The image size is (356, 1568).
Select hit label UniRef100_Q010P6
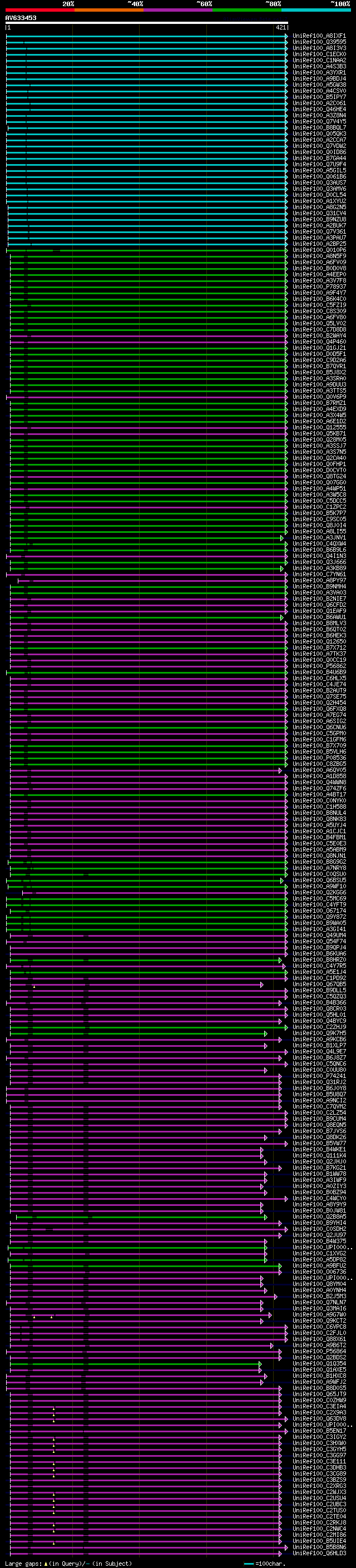(x=319, y=250)
